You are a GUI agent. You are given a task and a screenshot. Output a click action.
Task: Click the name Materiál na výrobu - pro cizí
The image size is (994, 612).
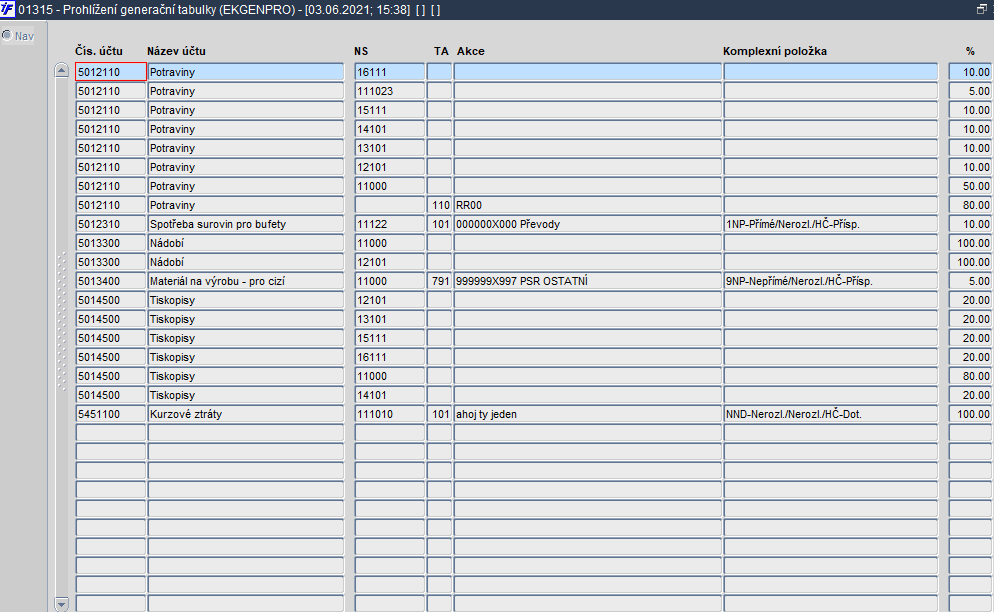tap(246, 281)
